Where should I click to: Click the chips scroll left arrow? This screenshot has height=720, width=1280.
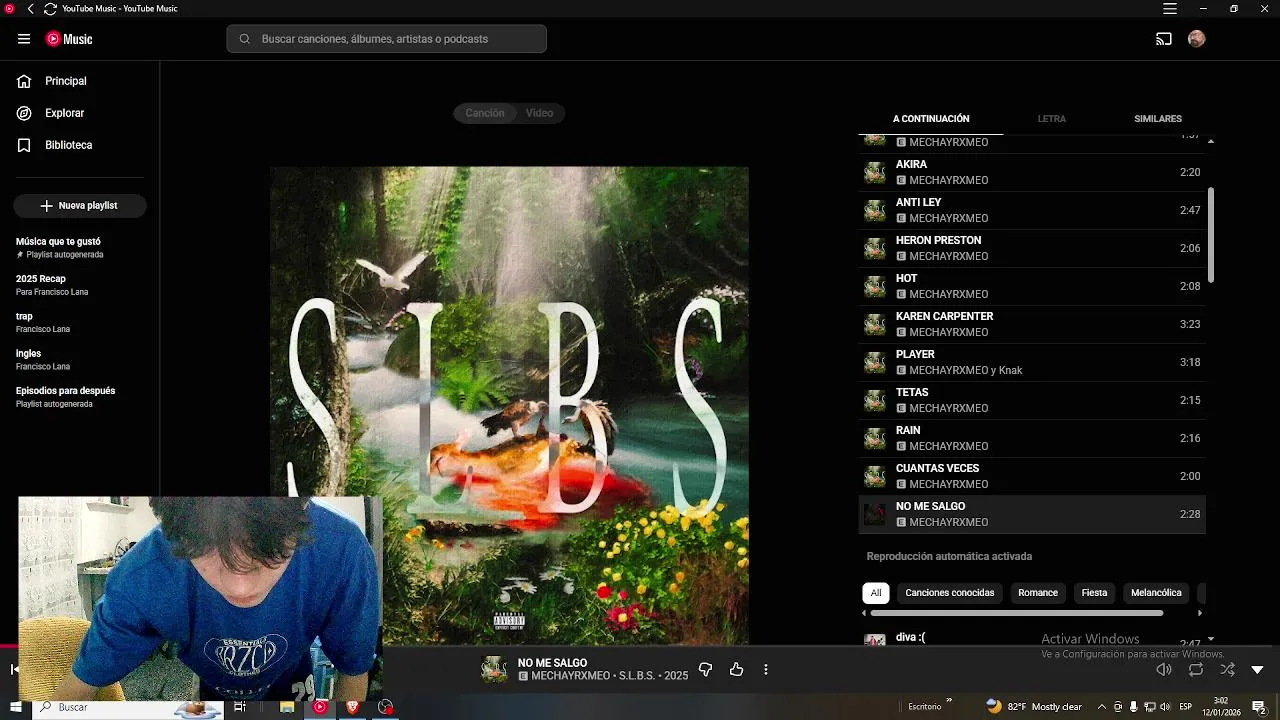(x=865, y=613)
